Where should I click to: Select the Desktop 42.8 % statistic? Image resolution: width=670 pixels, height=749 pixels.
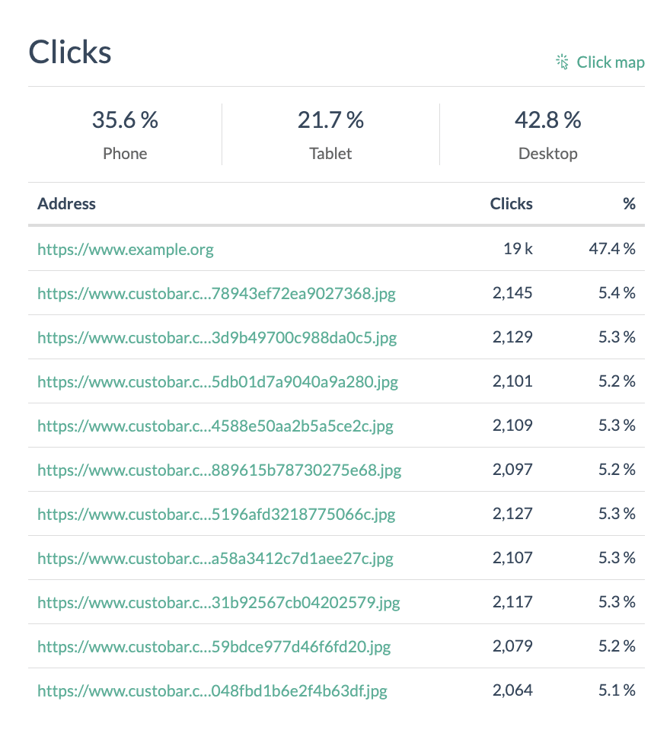[547, 134]
